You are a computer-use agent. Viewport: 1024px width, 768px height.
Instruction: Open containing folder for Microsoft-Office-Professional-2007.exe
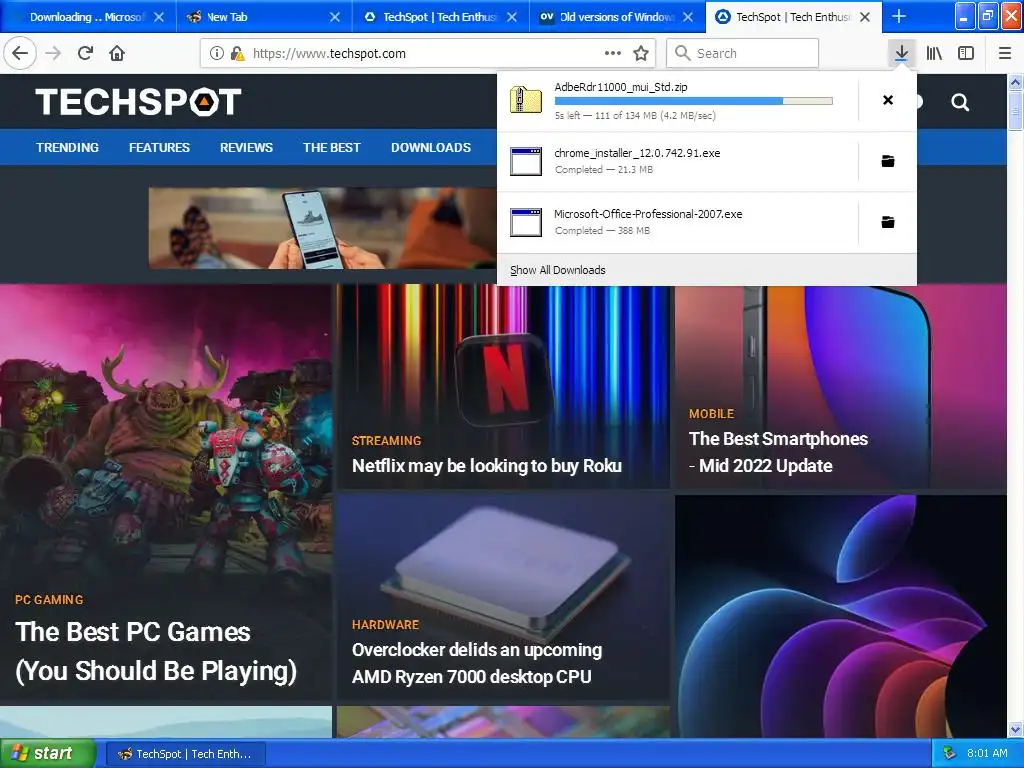point(888,222)
